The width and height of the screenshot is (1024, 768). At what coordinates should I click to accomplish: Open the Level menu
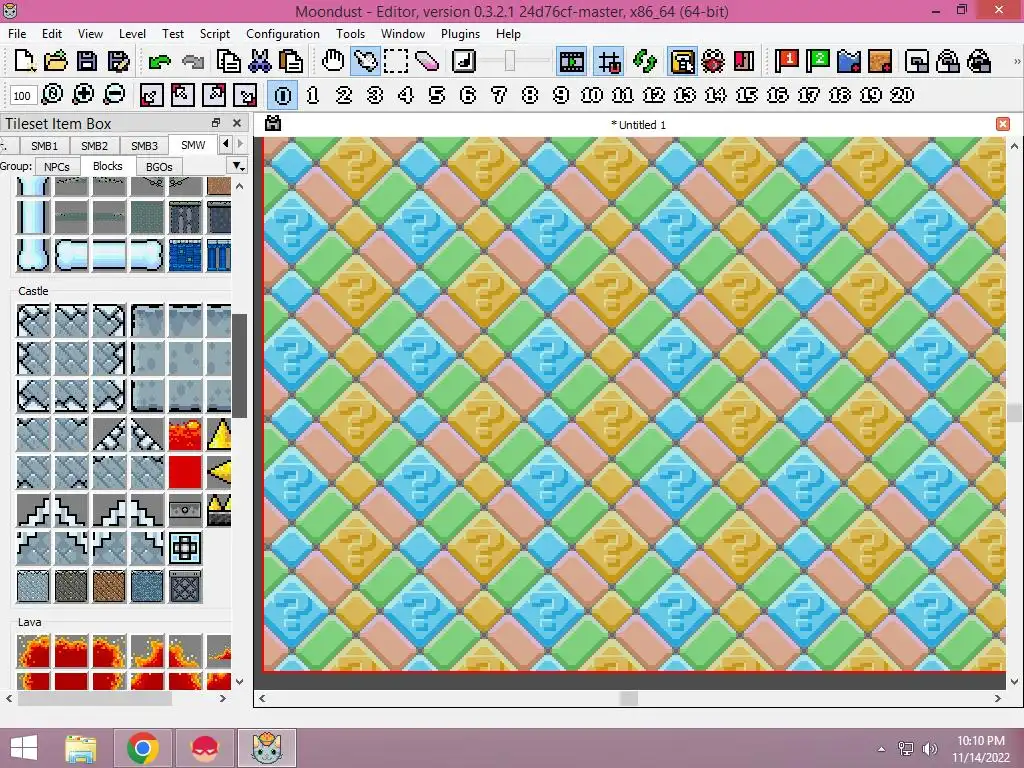[132, 33]
